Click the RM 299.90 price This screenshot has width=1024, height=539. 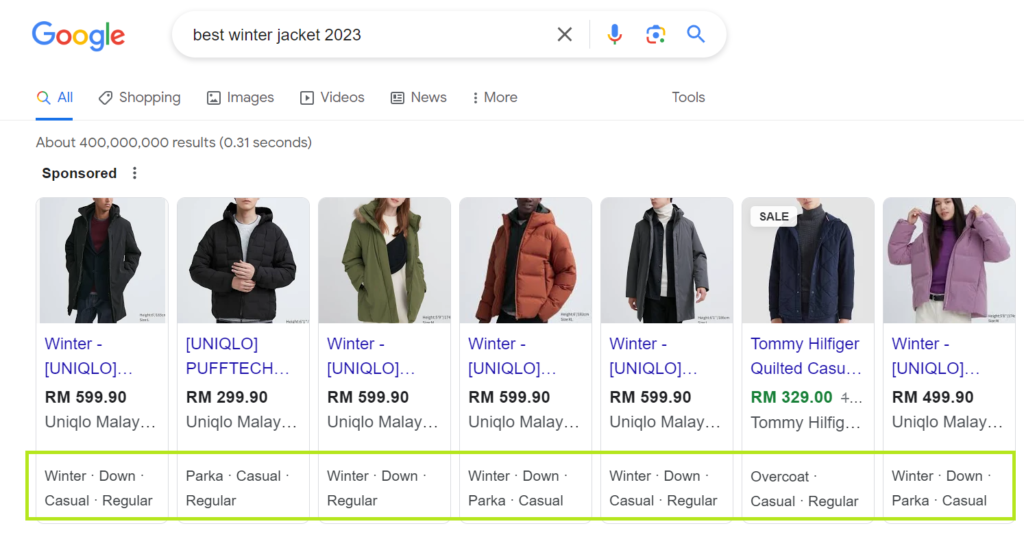tap(227, 397)
